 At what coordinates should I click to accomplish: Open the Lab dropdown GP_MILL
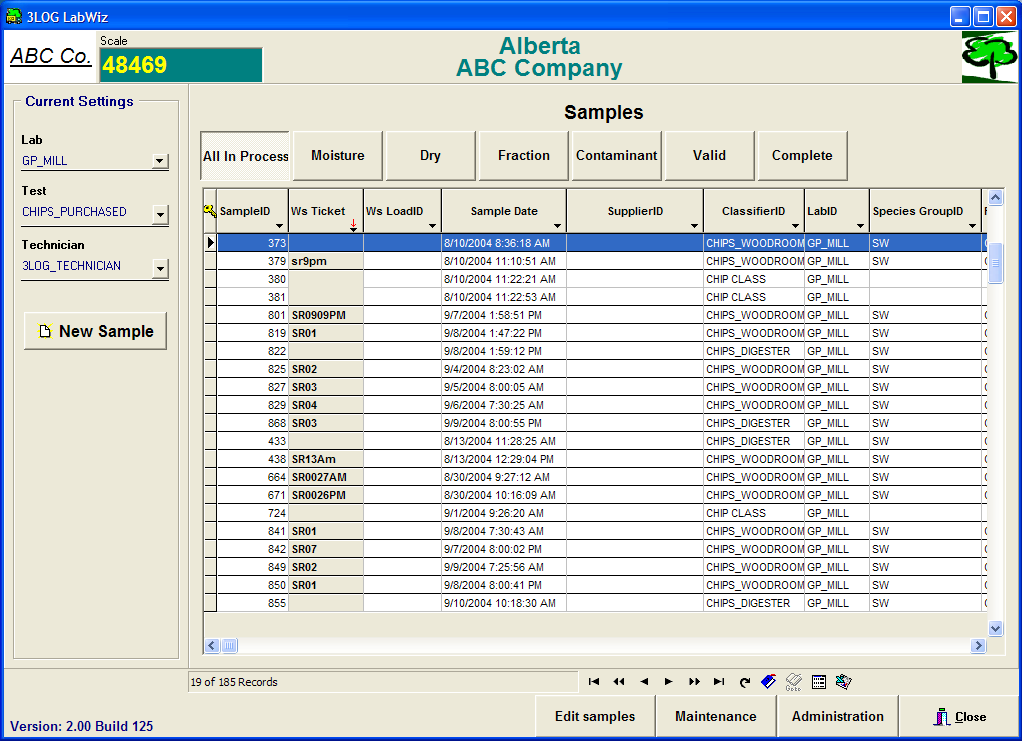point(159,161)
